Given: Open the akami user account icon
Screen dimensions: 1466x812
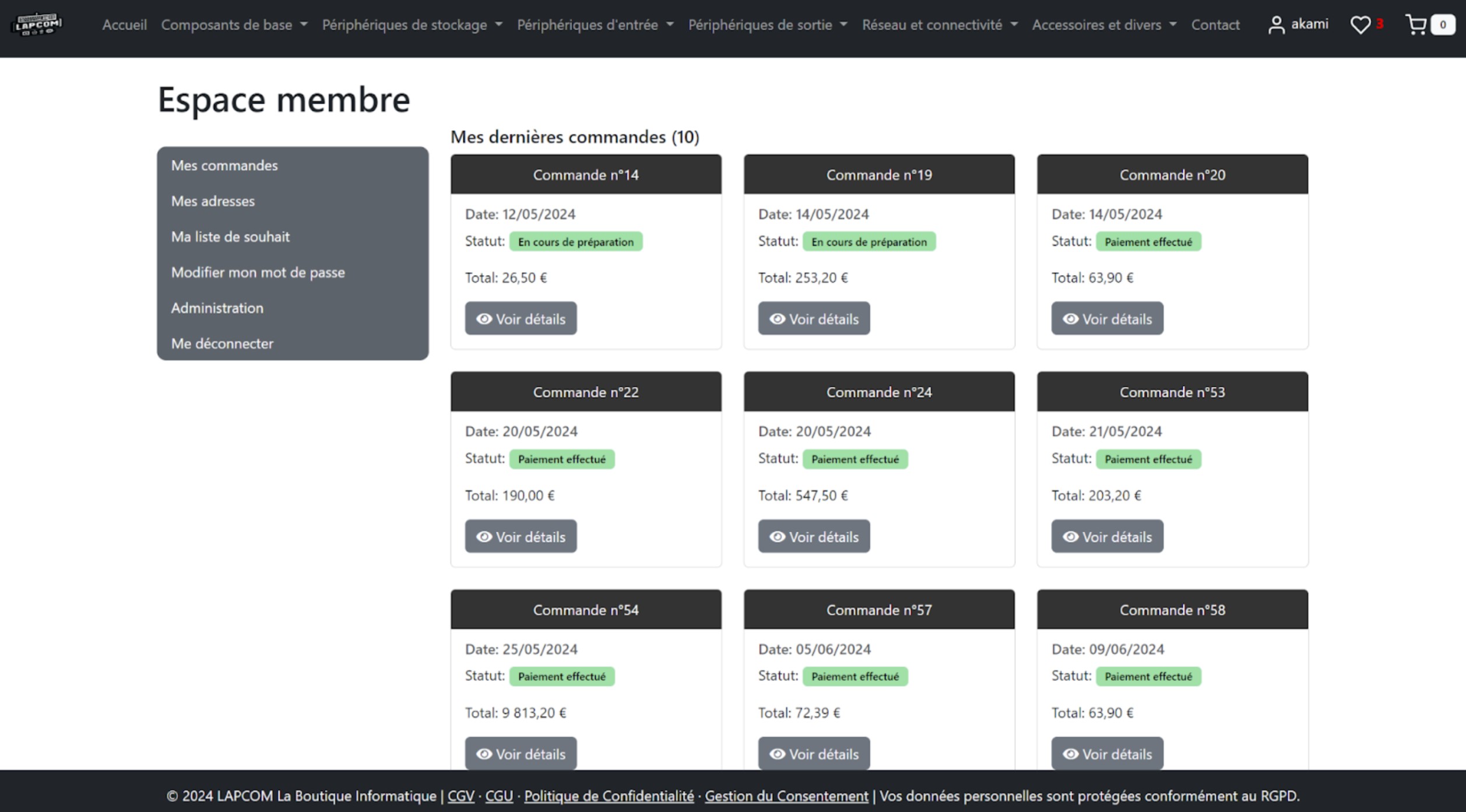Looking at the screenshot, I should (x=1276, y=25).
